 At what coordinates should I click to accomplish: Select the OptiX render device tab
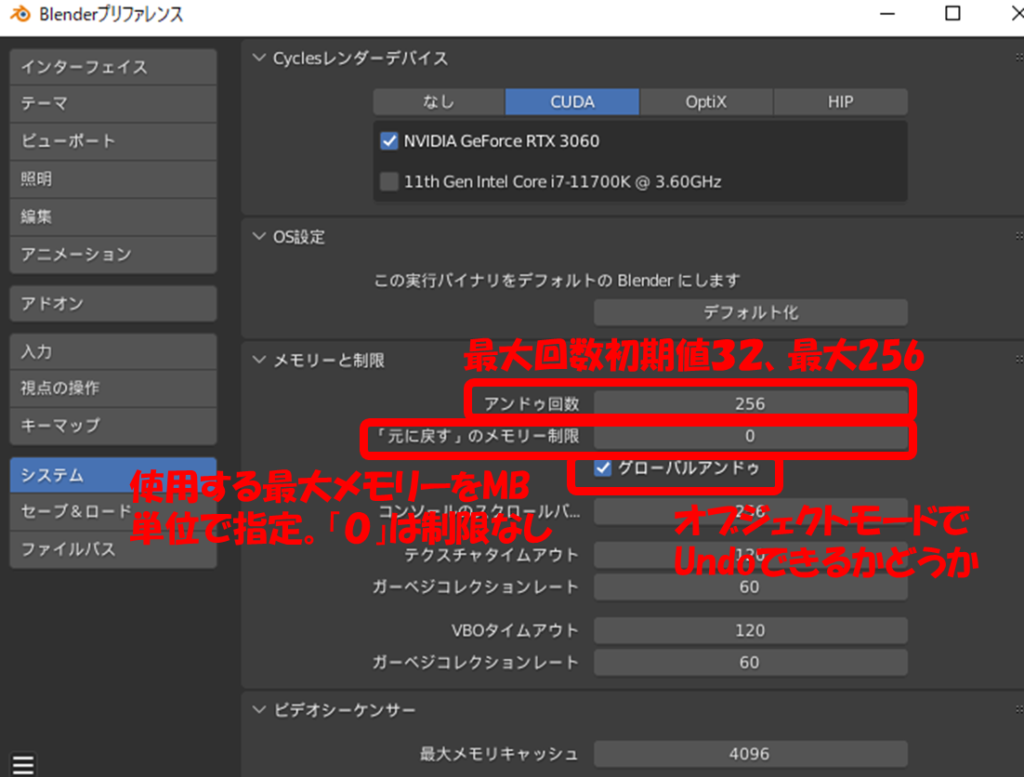(706, 102)
